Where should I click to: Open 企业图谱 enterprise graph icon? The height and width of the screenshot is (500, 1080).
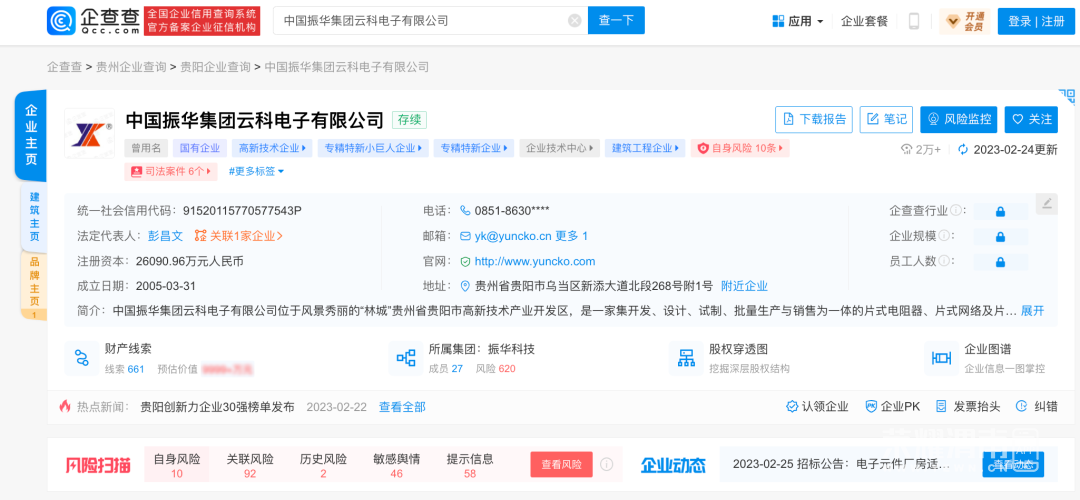[941, 358]
